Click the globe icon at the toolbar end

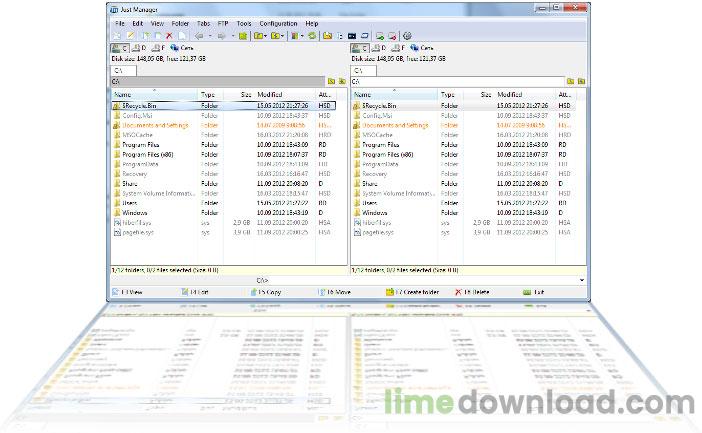406,35
